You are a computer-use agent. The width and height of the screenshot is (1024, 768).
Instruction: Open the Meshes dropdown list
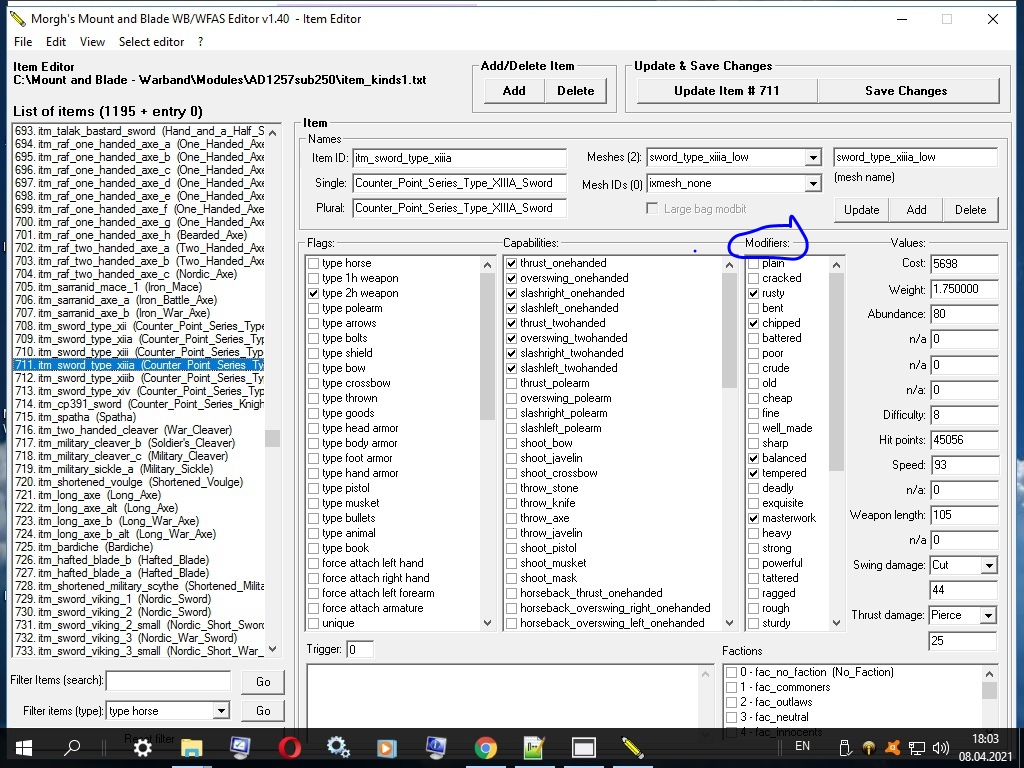(812, 157)
